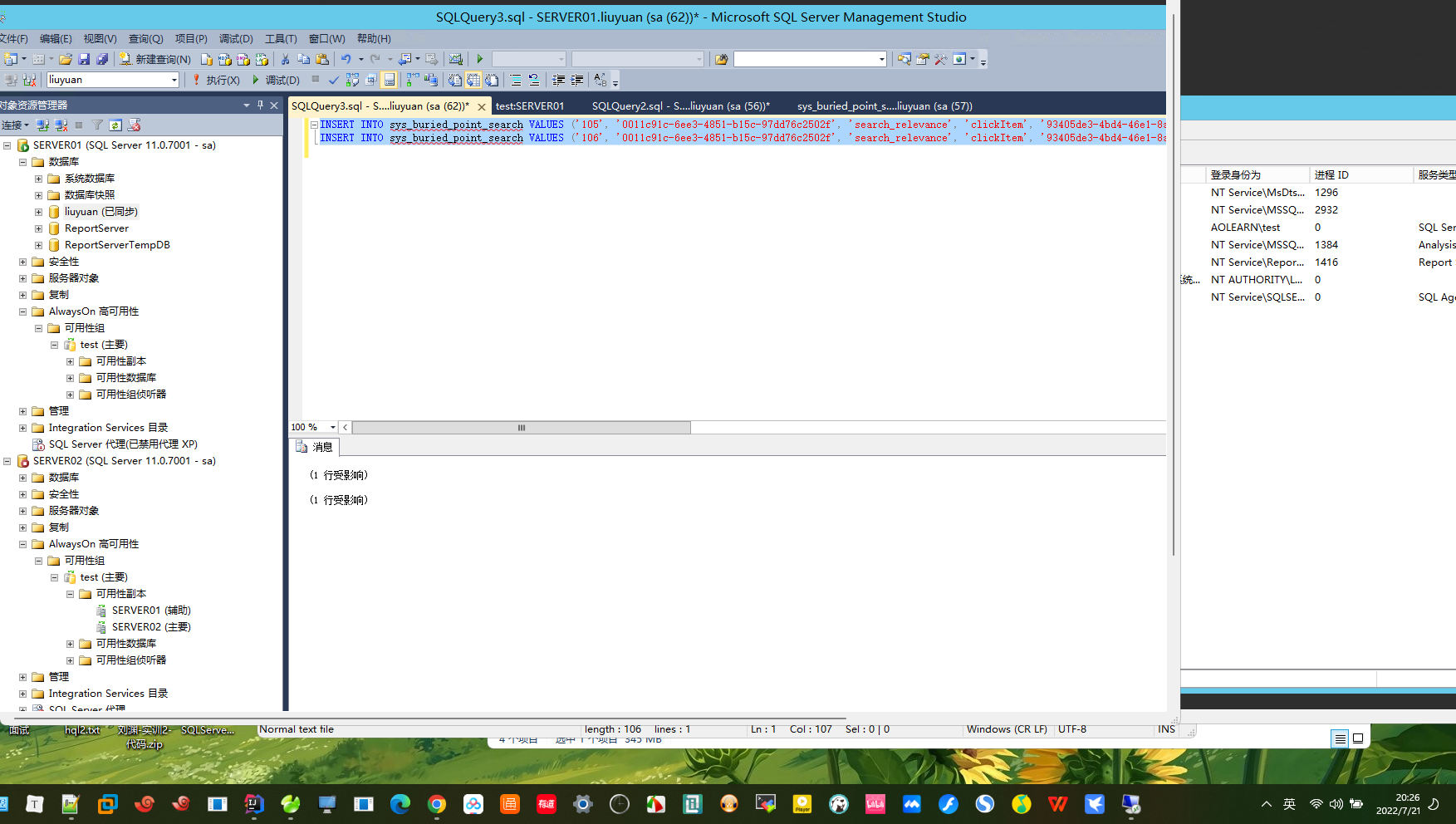The image size is (1456, 824).
Task: Switch to sys_buried_point_s... tab
Action: [885, 105]
